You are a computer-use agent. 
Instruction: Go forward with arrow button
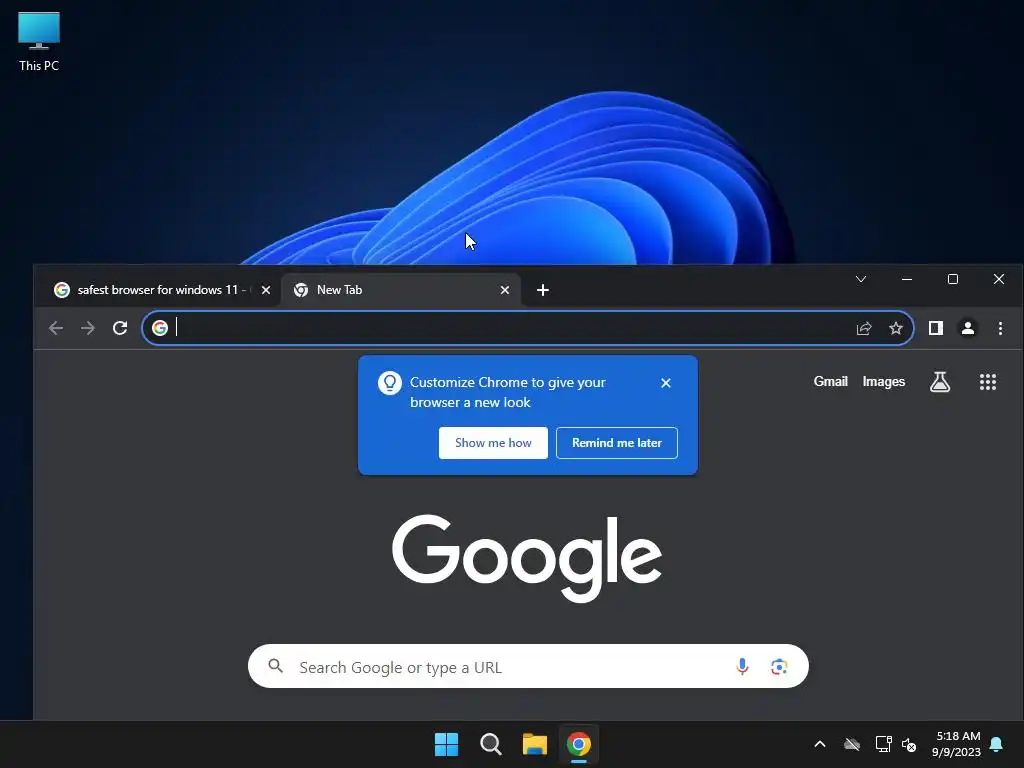click(x=88, y=328)
